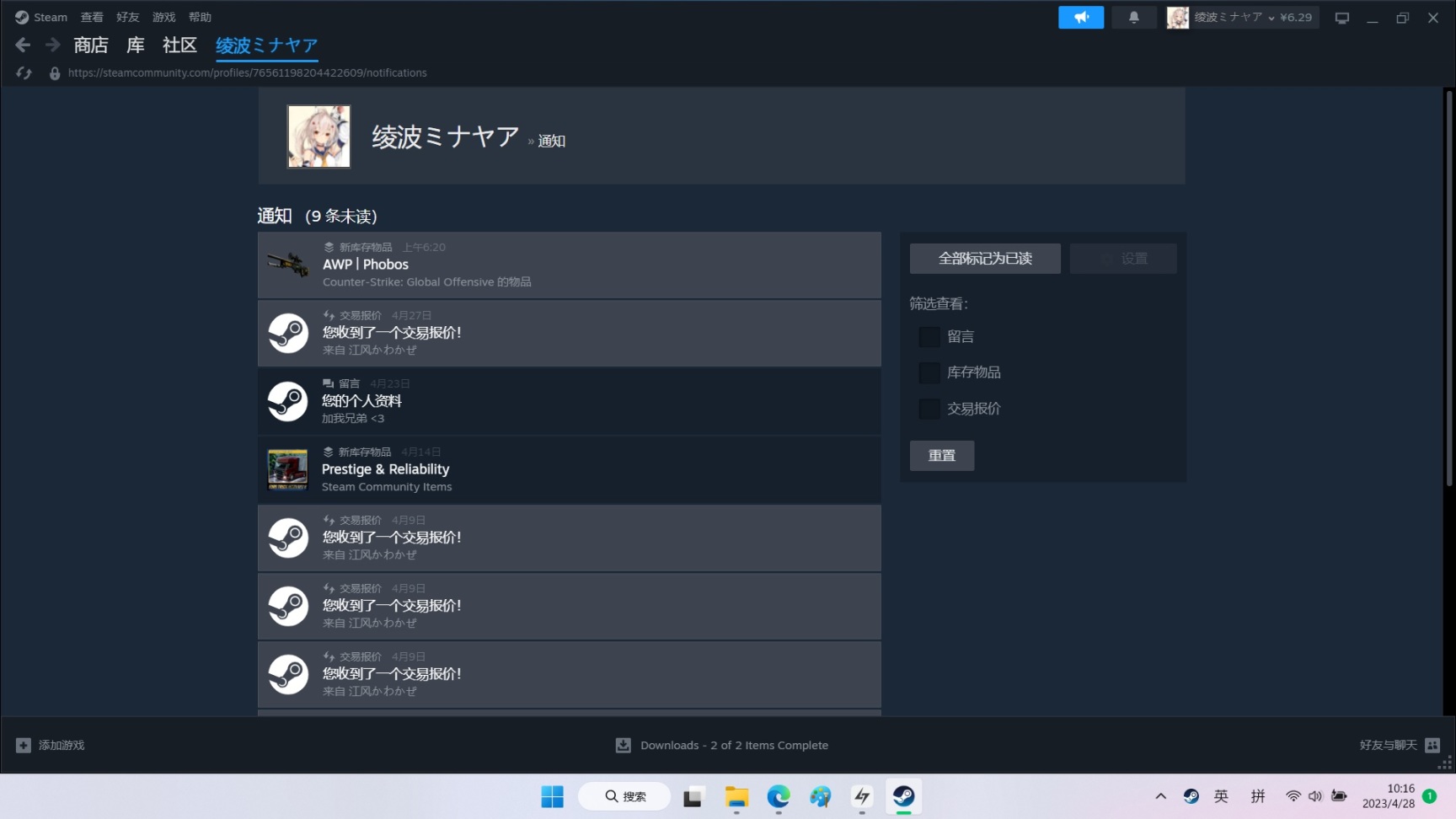Switch input language with the 英 indicator
This screenshot has width=1456, height=819.
pyautogui.click(x=1222, y=796)
